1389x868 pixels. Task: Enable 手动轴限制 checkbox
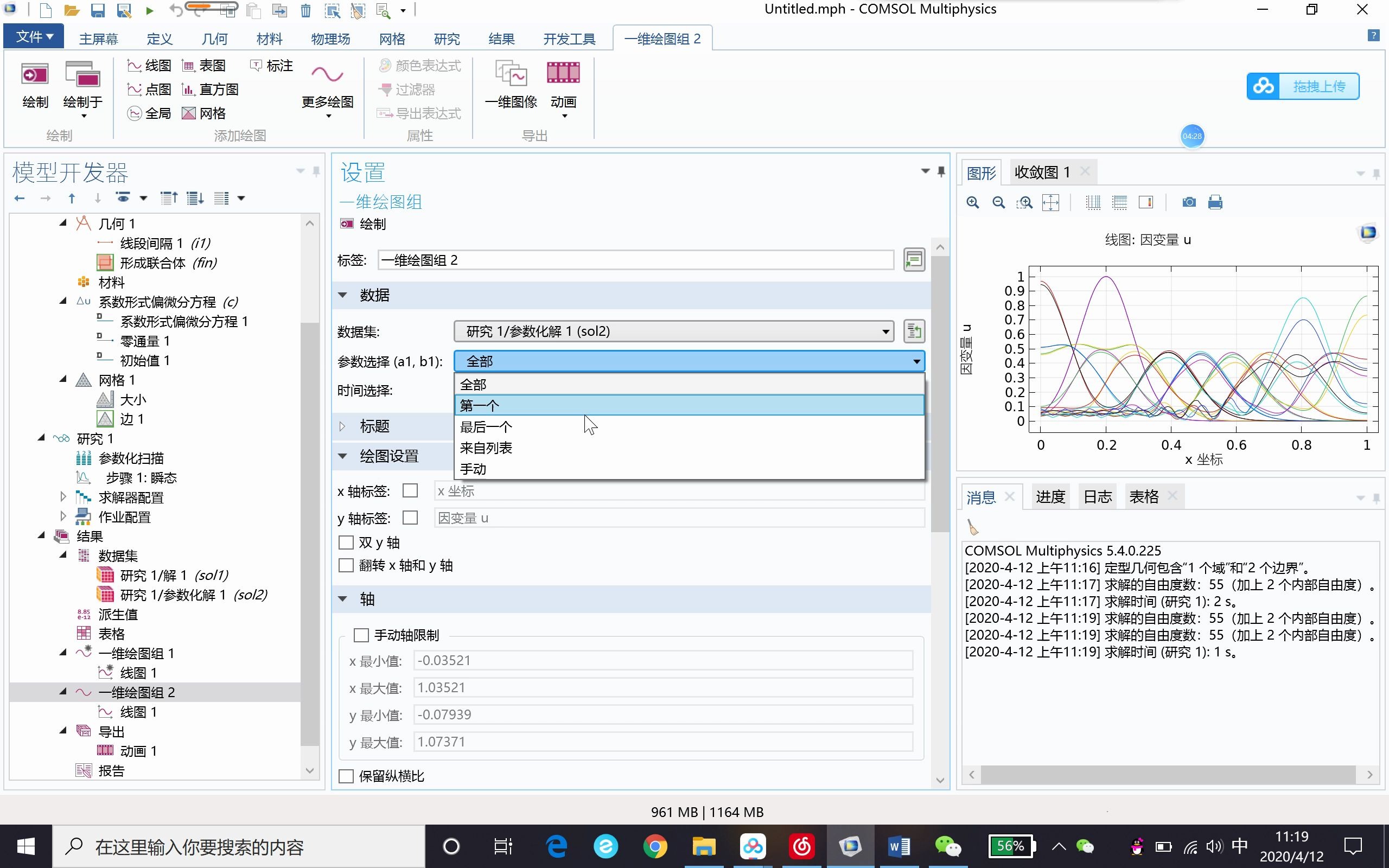[x=361, y=635]
